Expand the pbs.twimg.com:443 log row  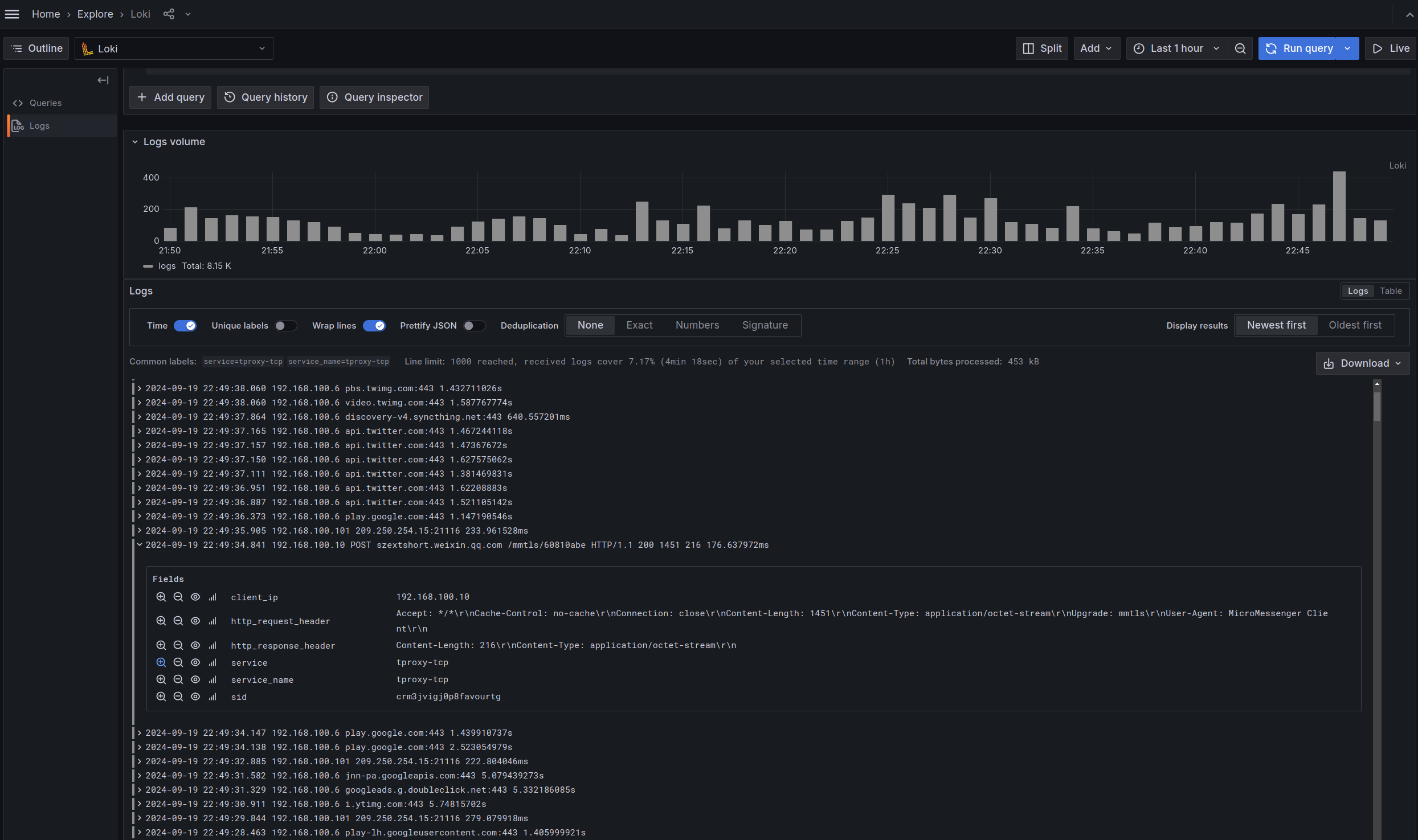(x=139, y=388)
